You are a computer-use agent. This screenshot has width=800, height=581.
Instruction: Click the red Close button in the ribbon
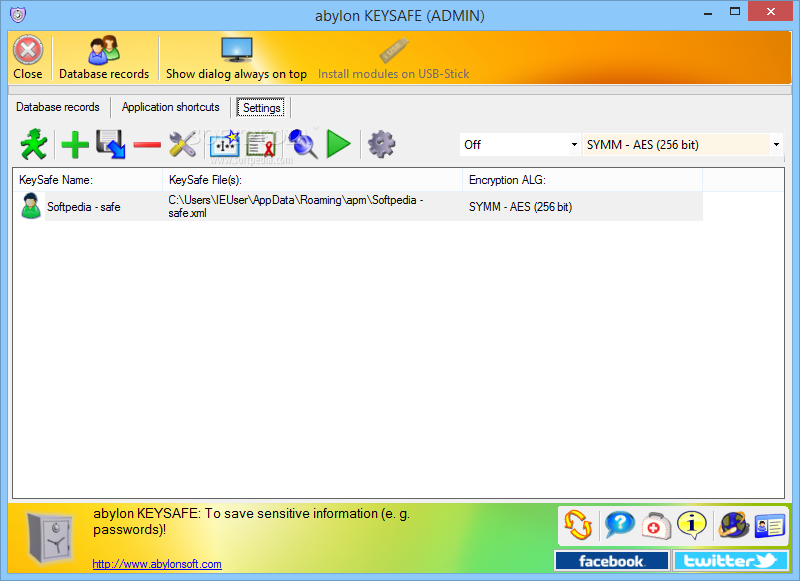[x=28, y=57]
